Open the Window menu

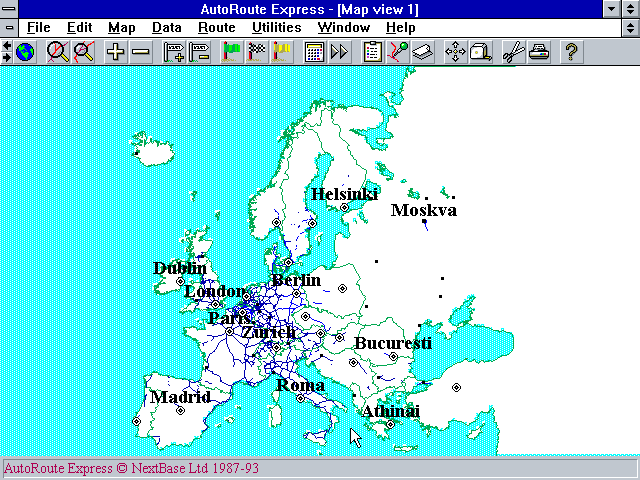click(344, 27)
